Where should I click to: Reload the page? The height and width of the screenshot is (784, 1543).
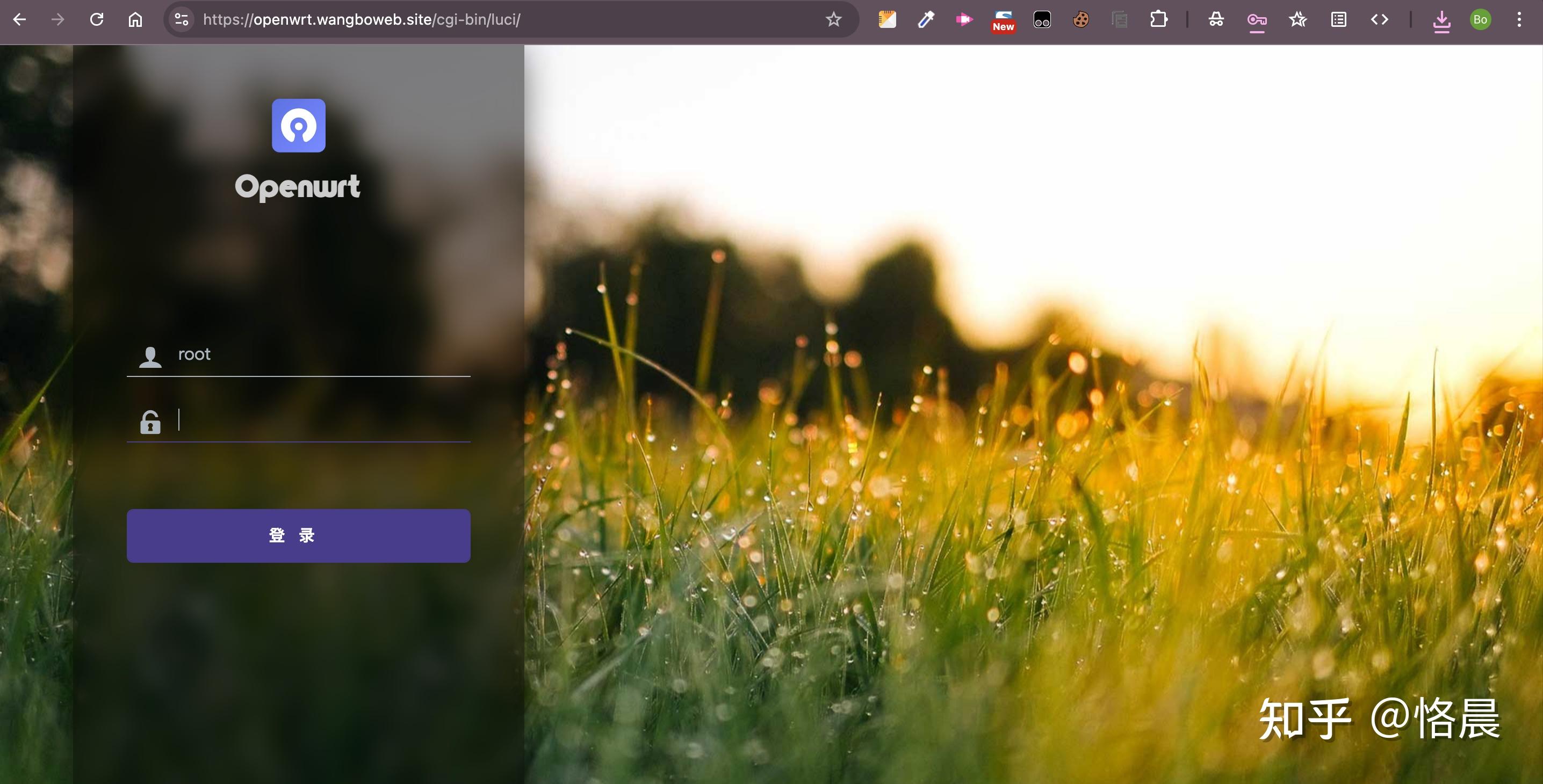(x=97, y=20)
